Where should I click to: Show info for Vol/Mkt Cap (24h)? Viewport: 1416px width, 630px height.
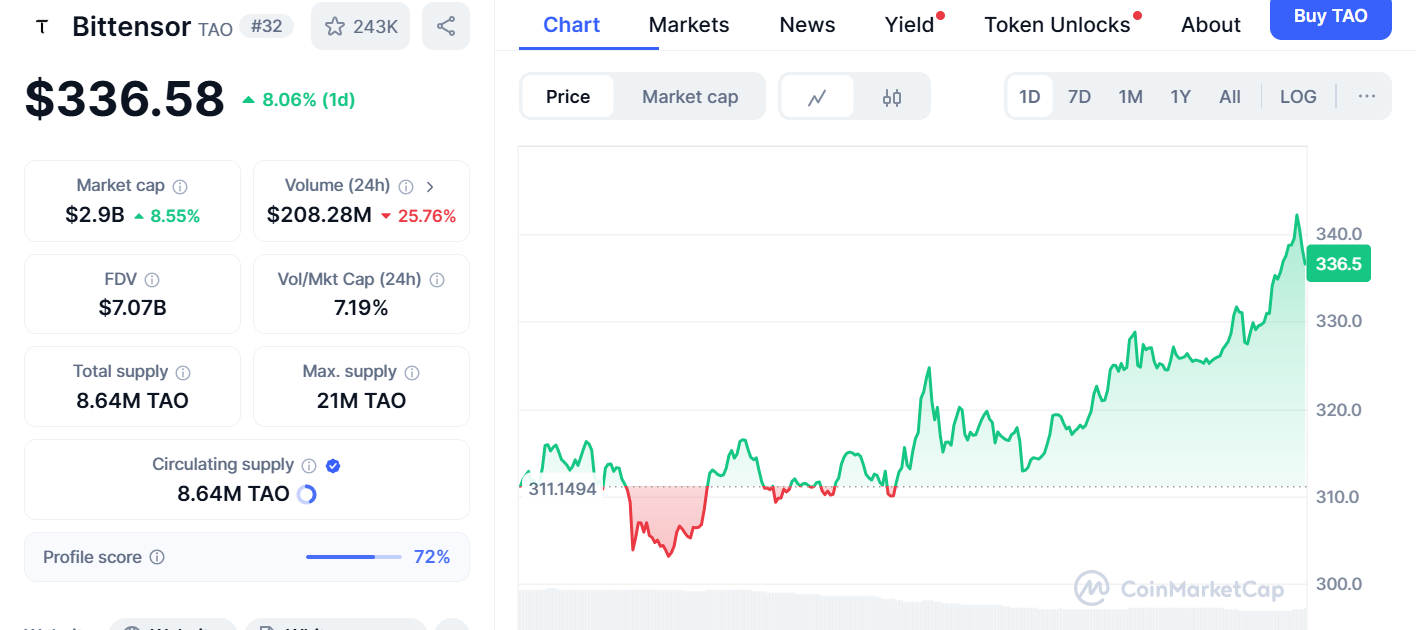point(437,280)
